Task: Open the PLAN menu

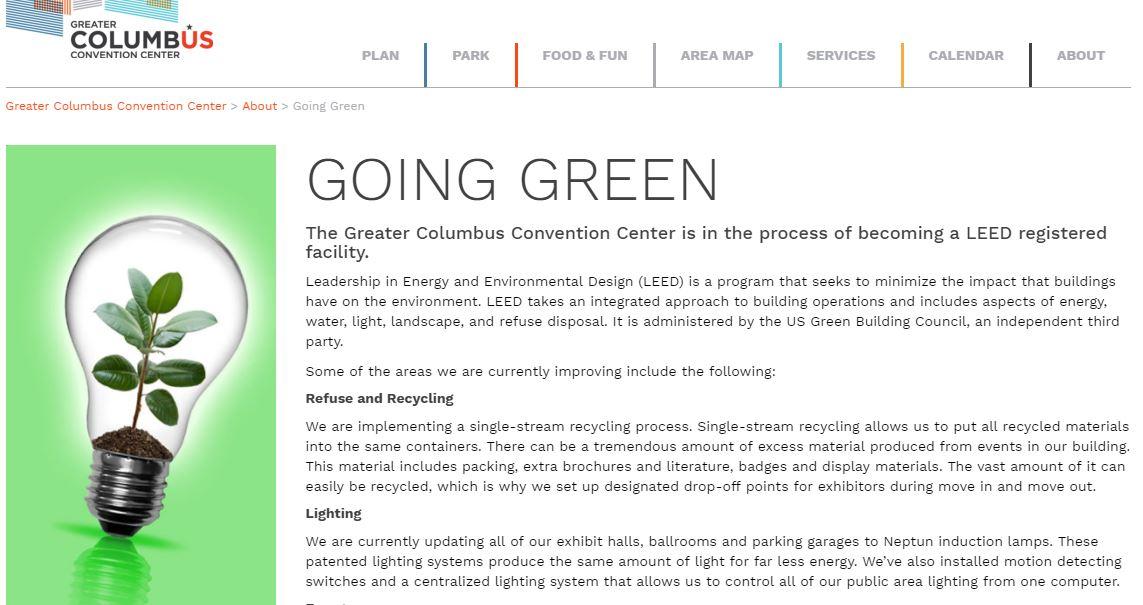Action: tap(381, 55)
